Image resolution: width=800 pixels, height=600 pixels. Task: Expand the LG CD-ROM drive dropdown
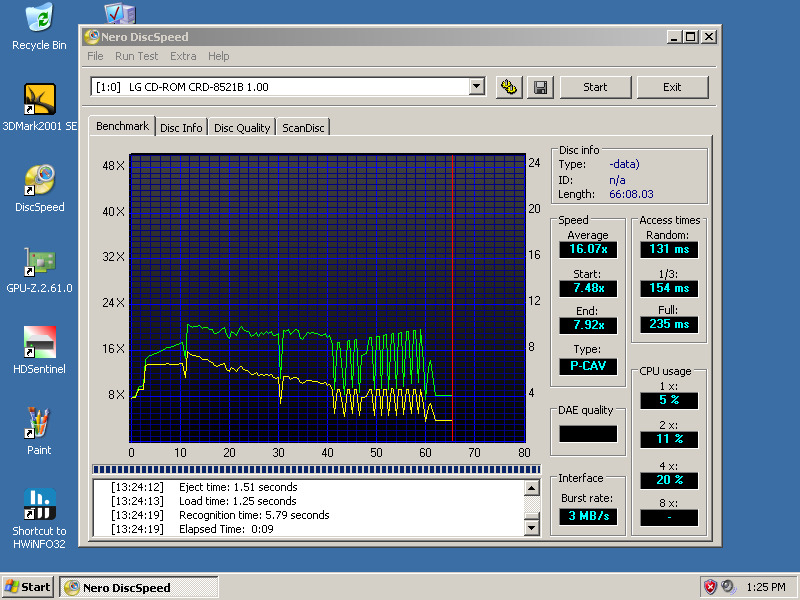pos(476,87)
